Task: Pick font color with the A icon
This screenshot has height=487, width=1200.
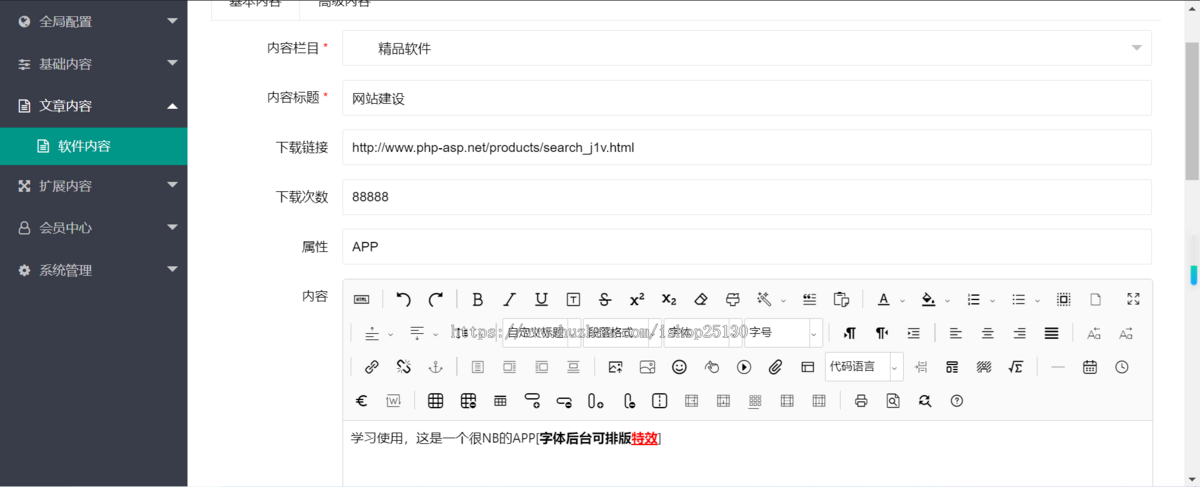Action: coord(883,299)
